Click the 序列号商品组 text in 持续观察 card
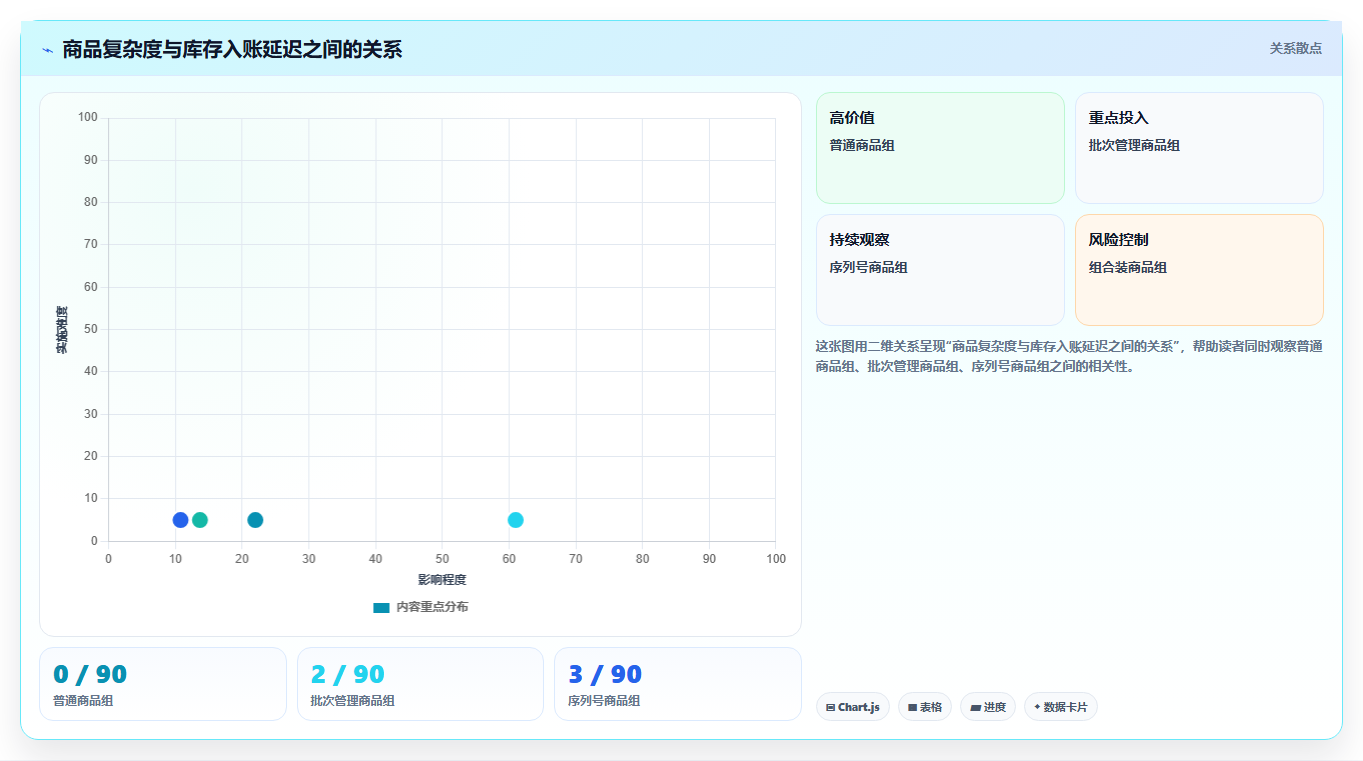The height and width of the screenshot is (761, 1363). click(x=868, y=267)
